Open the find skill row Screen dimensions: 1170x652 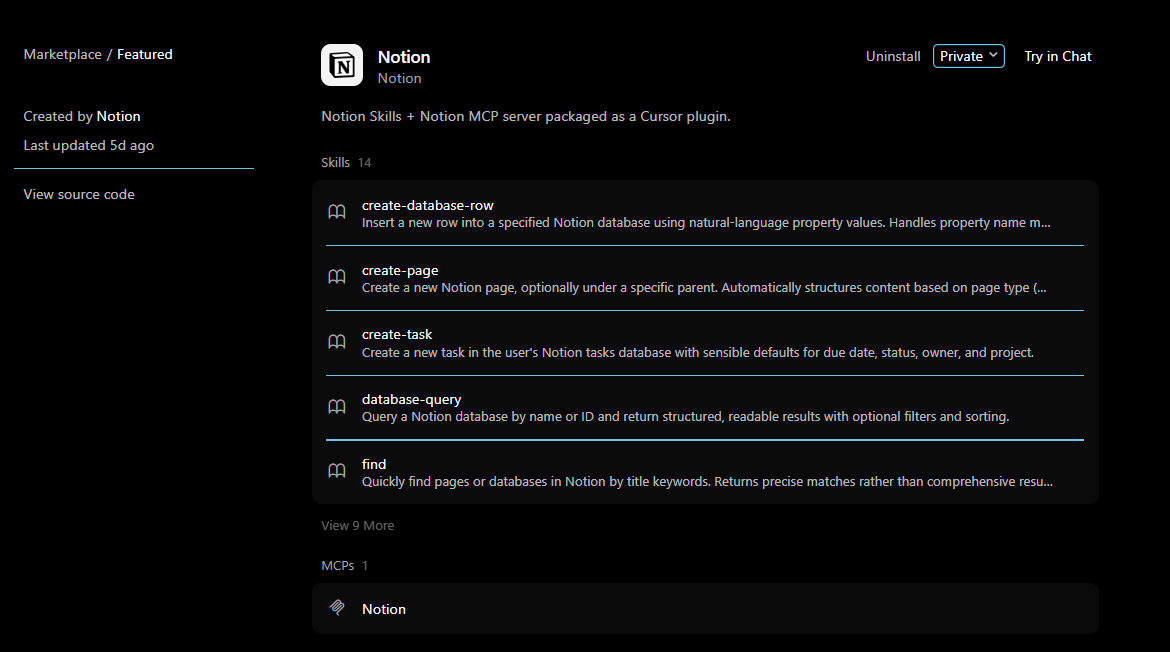(705, 472)
